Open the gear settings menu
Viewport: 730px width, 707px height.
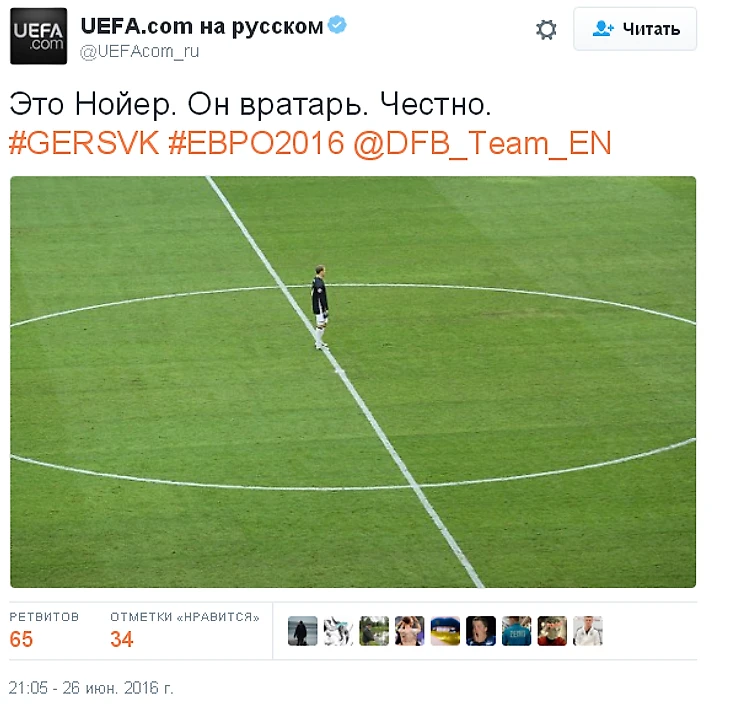(x=546, y=29)
